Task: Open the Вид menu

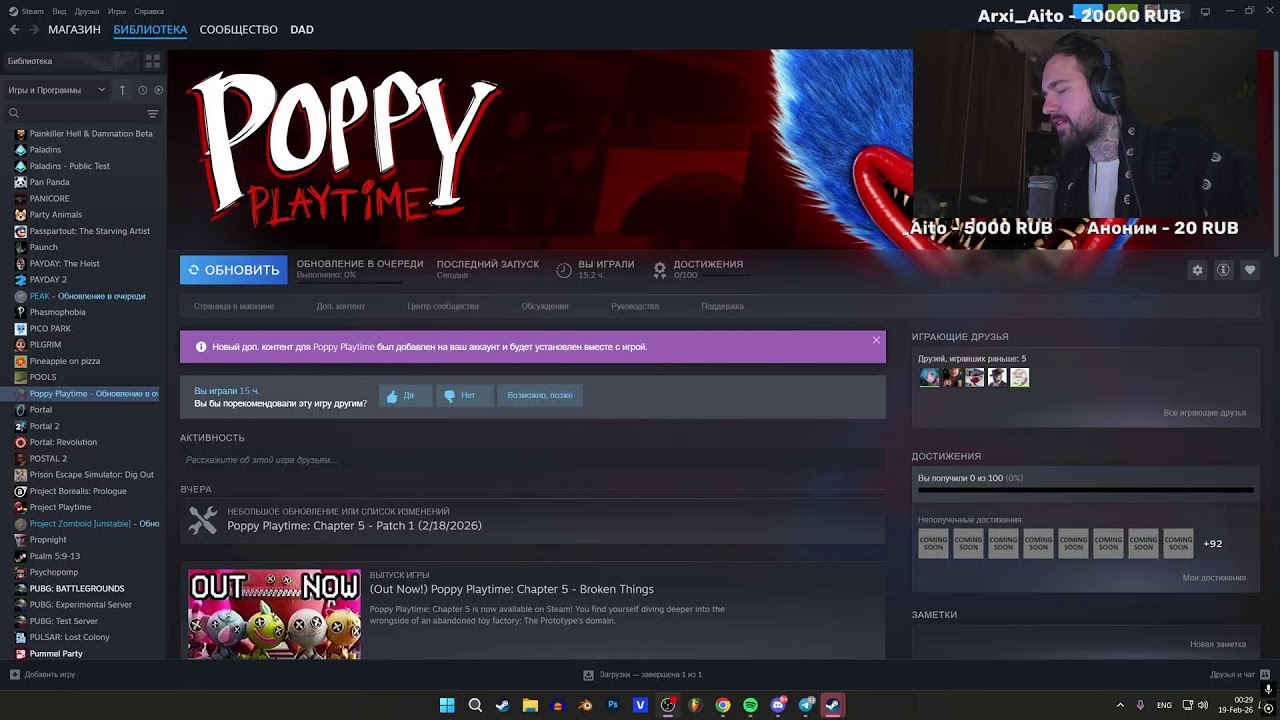Action: point(59,11)
